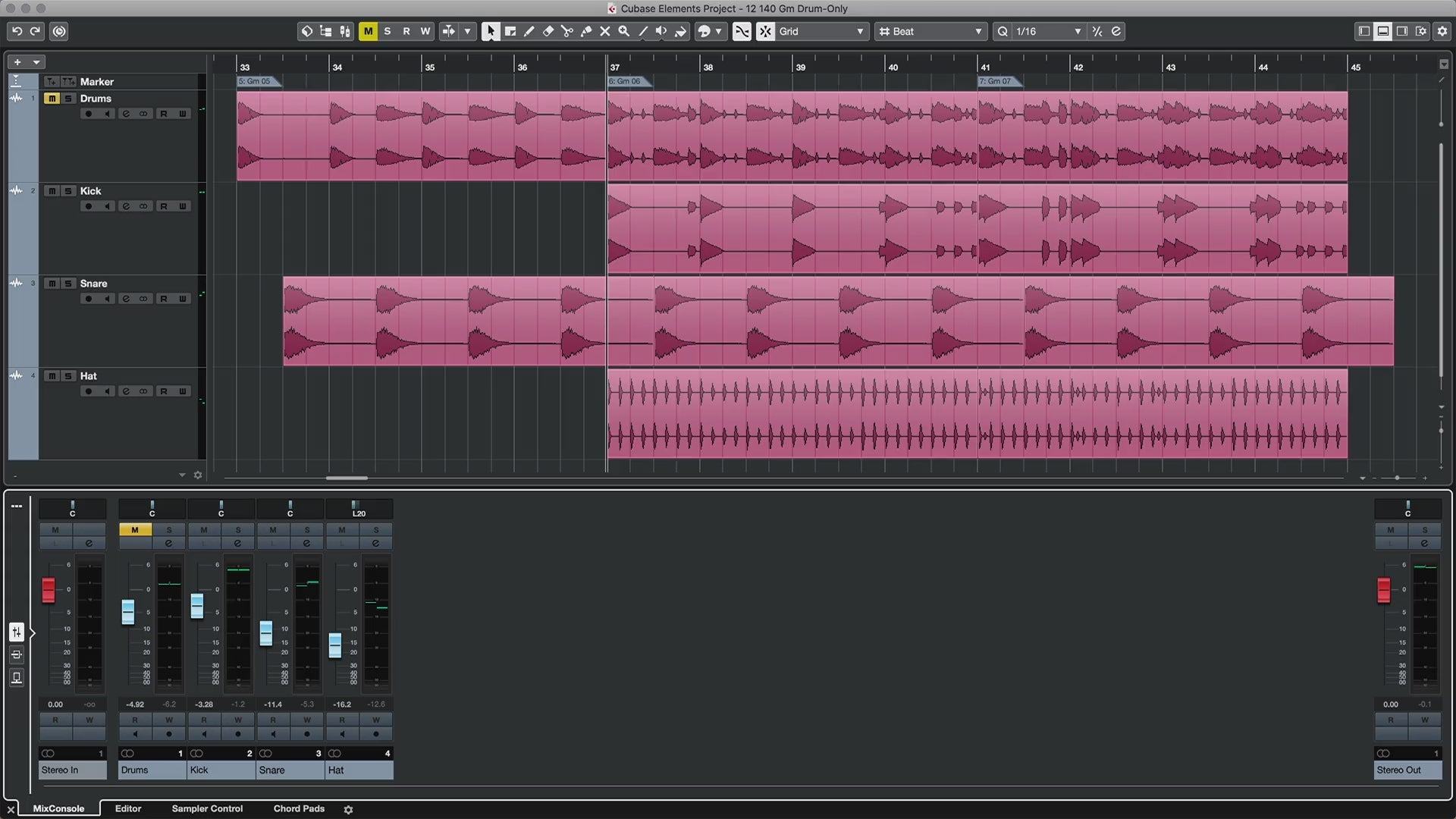Screen dimensions: 1456x819
Task: Open Automation Mode dropdown arrow in toolbar
Action: click(x=467, y=31)
